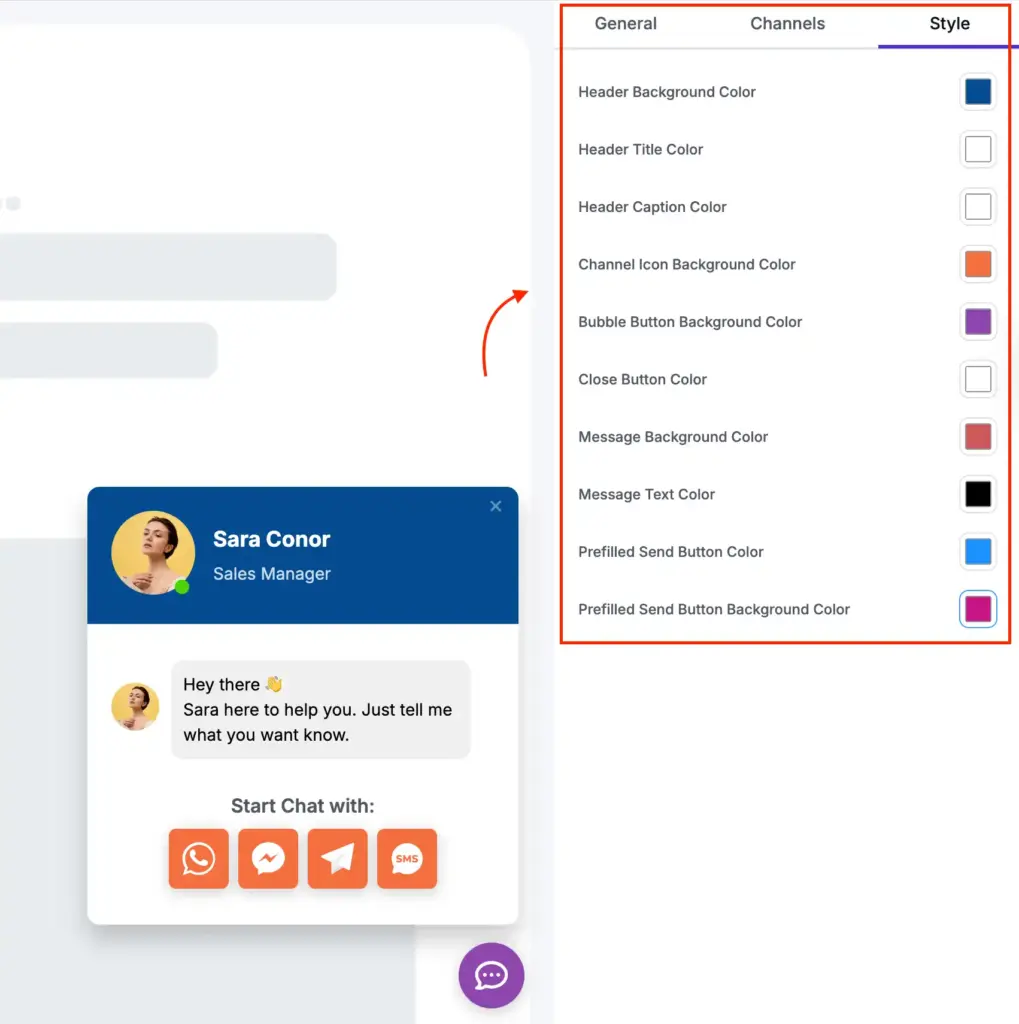Switch to the Channels tab
The image size is (1019, 1024).
click(x=787, y=23)
